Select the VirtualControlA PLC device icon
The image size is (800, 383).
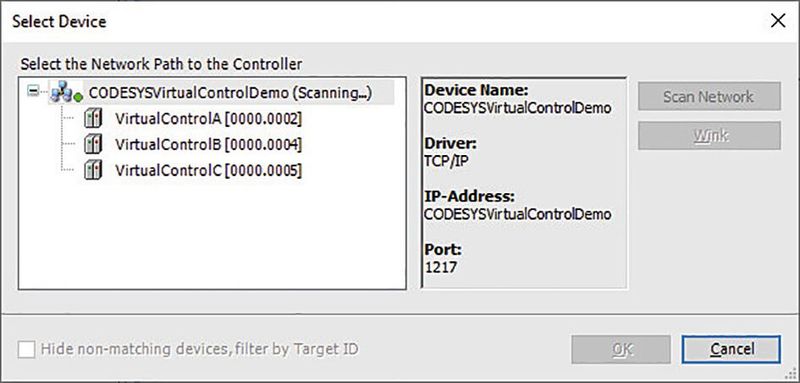(x=92, y=119)
